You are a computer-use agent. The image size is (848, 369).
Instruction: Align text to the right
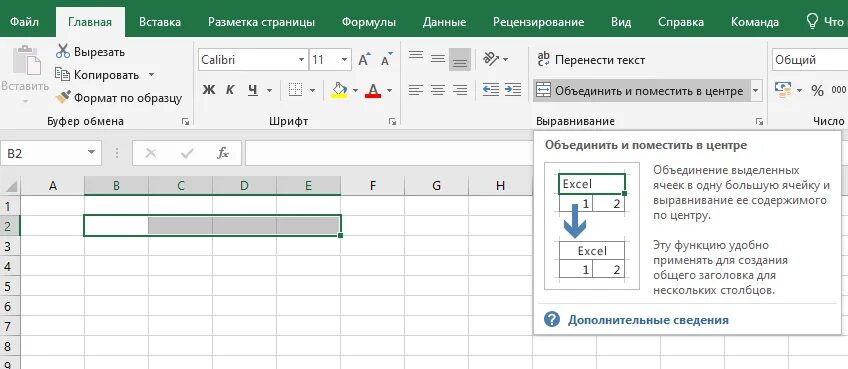(x=460, y=90)
